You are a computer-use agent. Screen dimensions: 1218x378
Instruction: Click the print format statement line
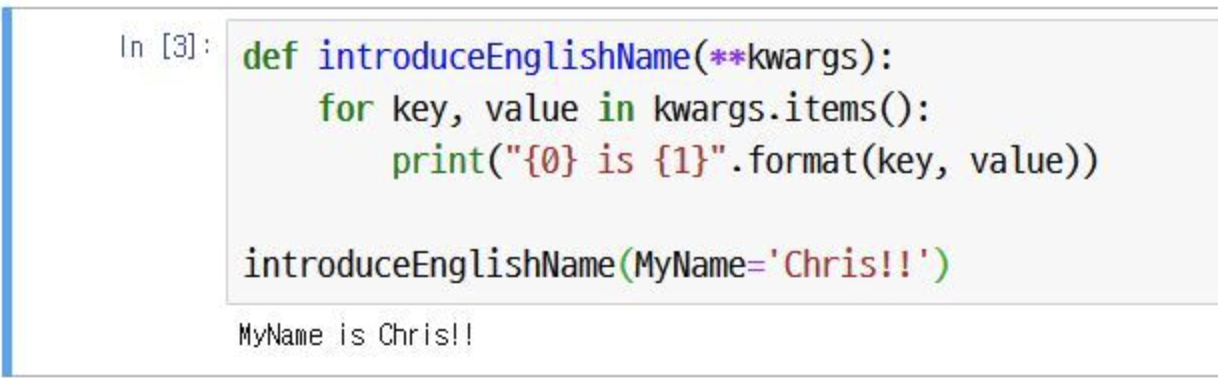tap(745, 162)
